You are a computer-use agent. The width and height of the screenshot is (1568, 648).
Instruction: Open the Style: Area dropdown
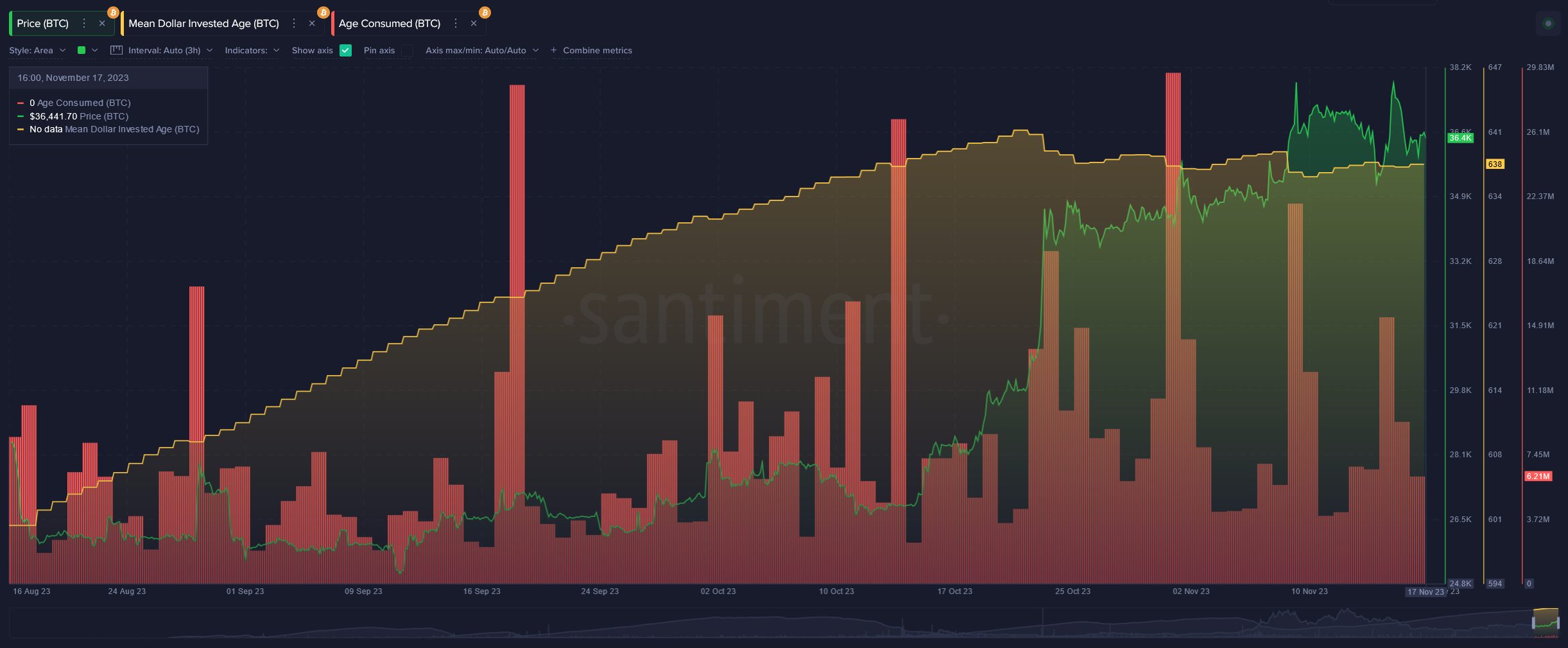point(37,50)
